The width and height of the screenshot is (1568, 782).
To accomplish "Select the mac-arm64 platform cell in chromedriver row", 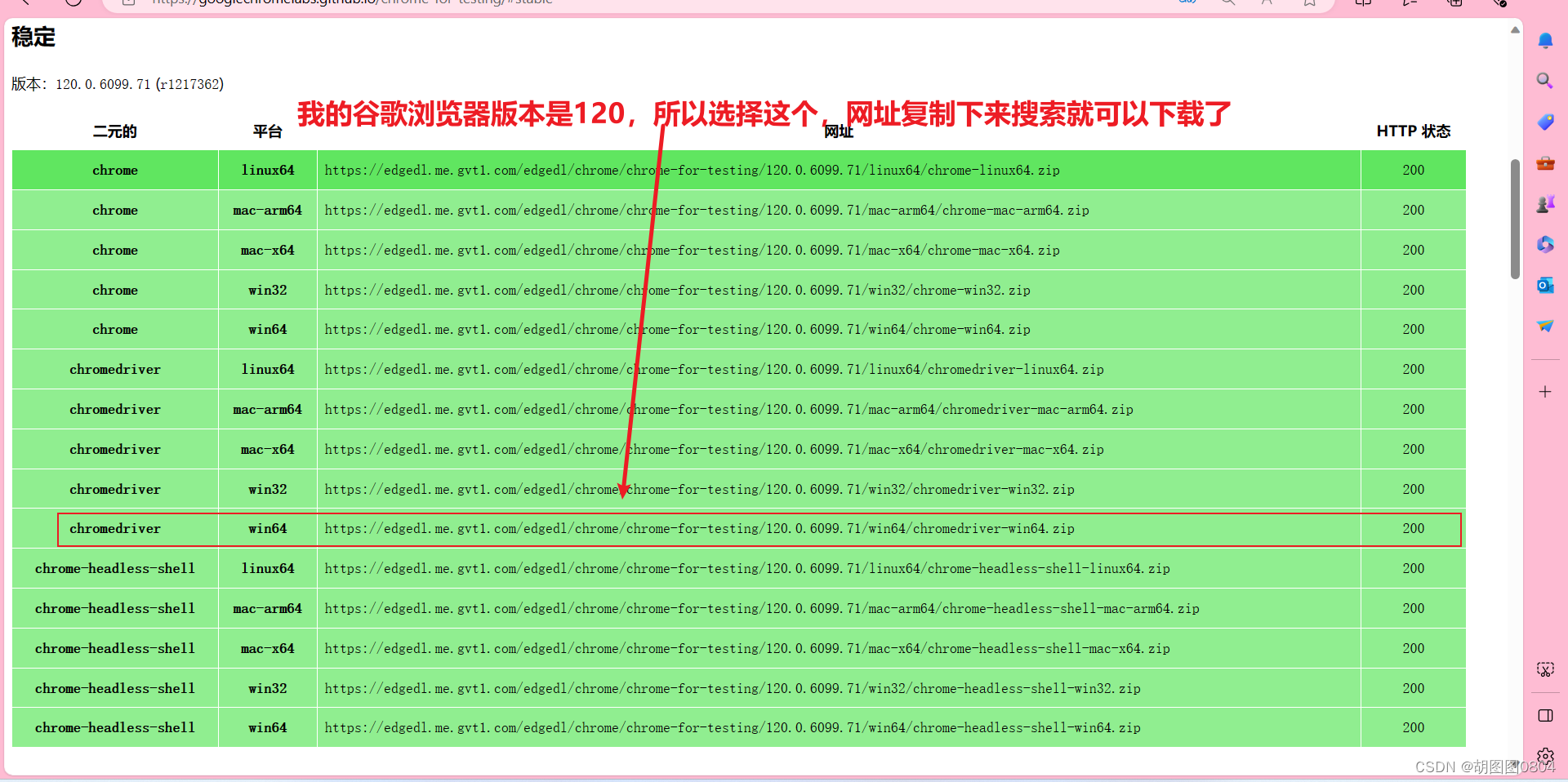I will click(x=268, y=410).
